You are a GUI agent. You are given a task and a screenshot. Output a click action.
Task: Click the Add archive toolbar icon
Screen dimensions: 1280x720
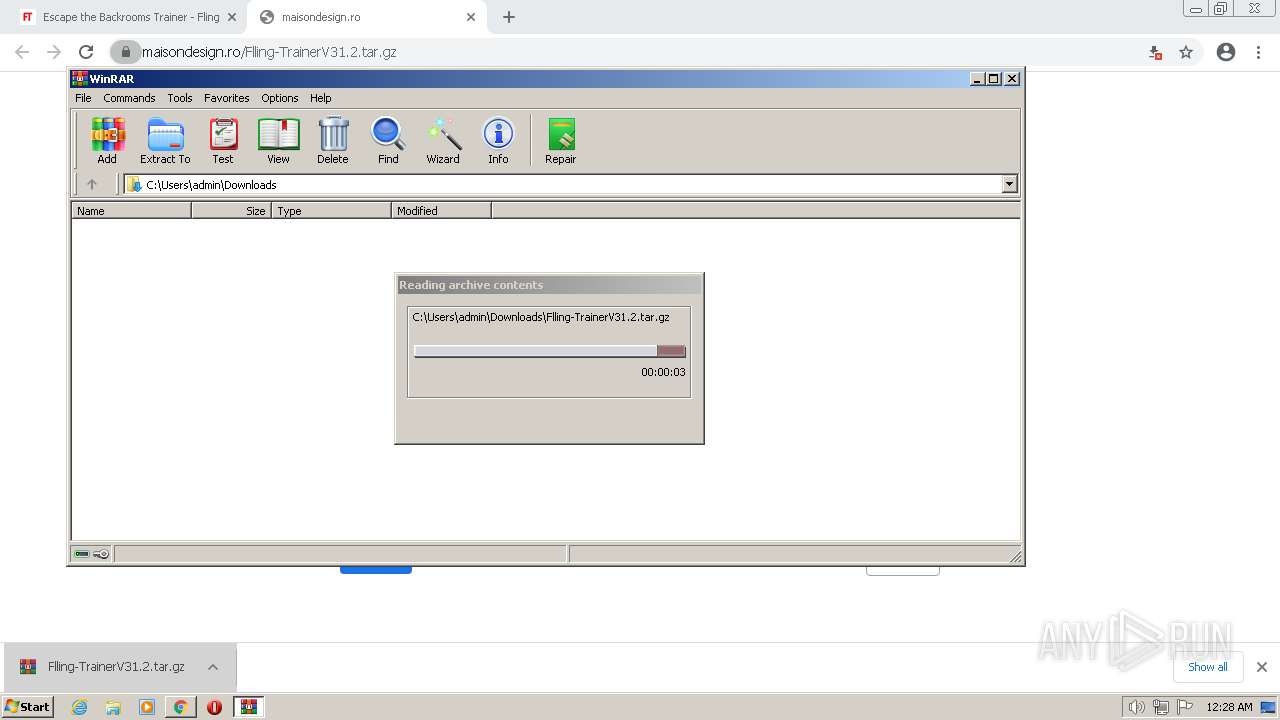pyautogui.click(x=107, y=141)
